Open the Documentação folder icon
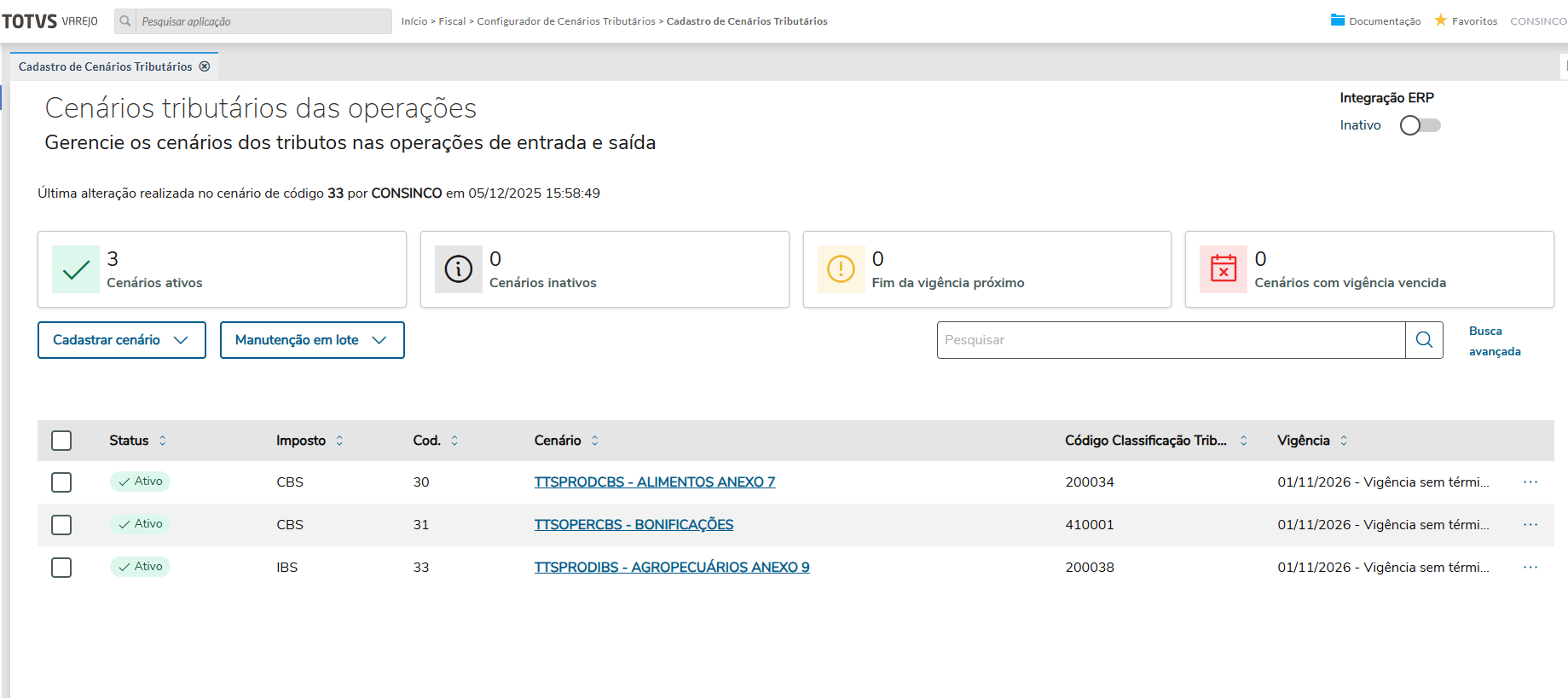Image resolution: width=1568 pixels, height=698 pixels. pyautogui.click(x=1338, y=20)
